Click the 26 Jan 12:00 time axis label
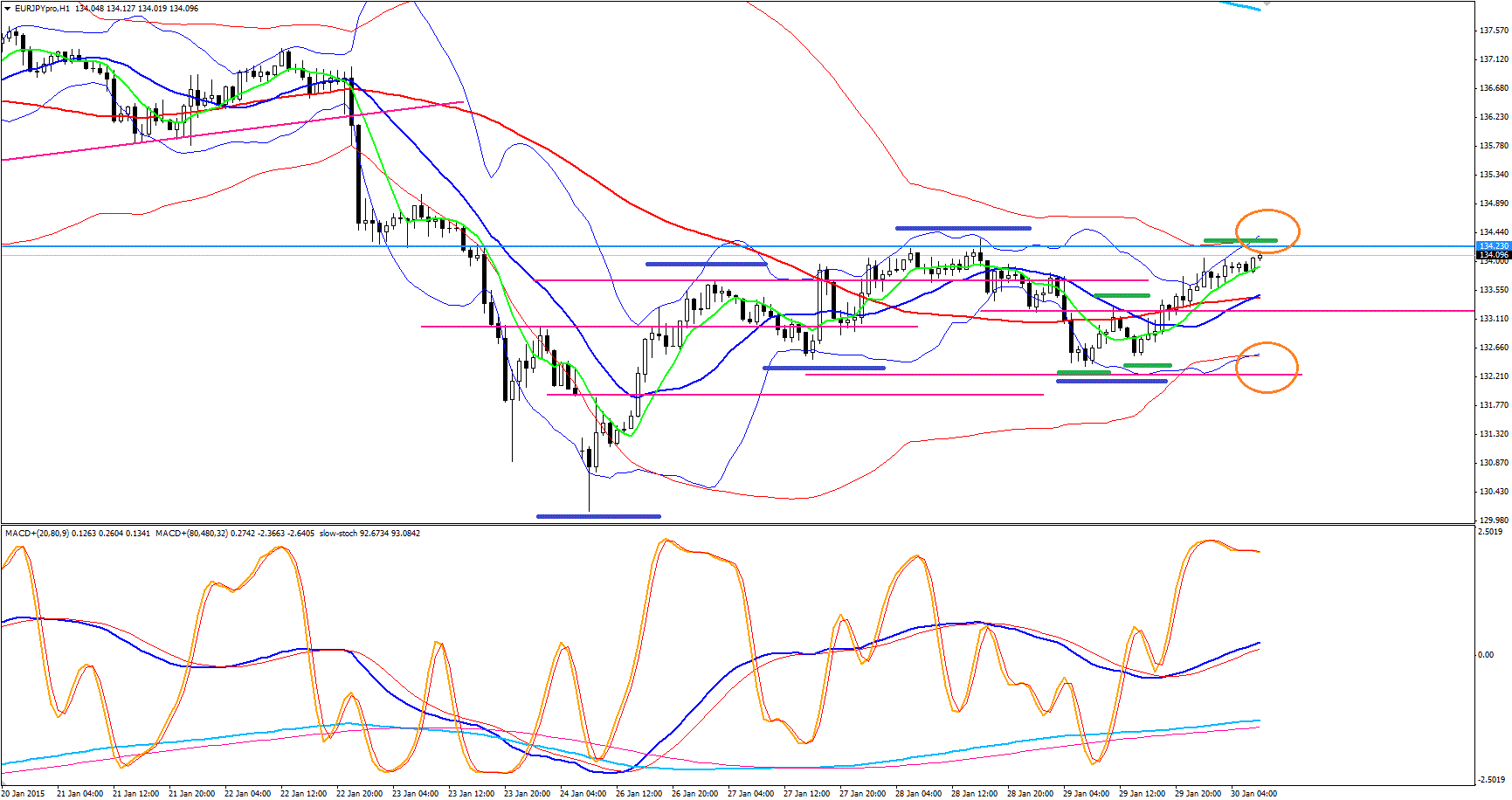Image resolution: width=1512 pixels, height=800 pixels. [x=639, y=794]
